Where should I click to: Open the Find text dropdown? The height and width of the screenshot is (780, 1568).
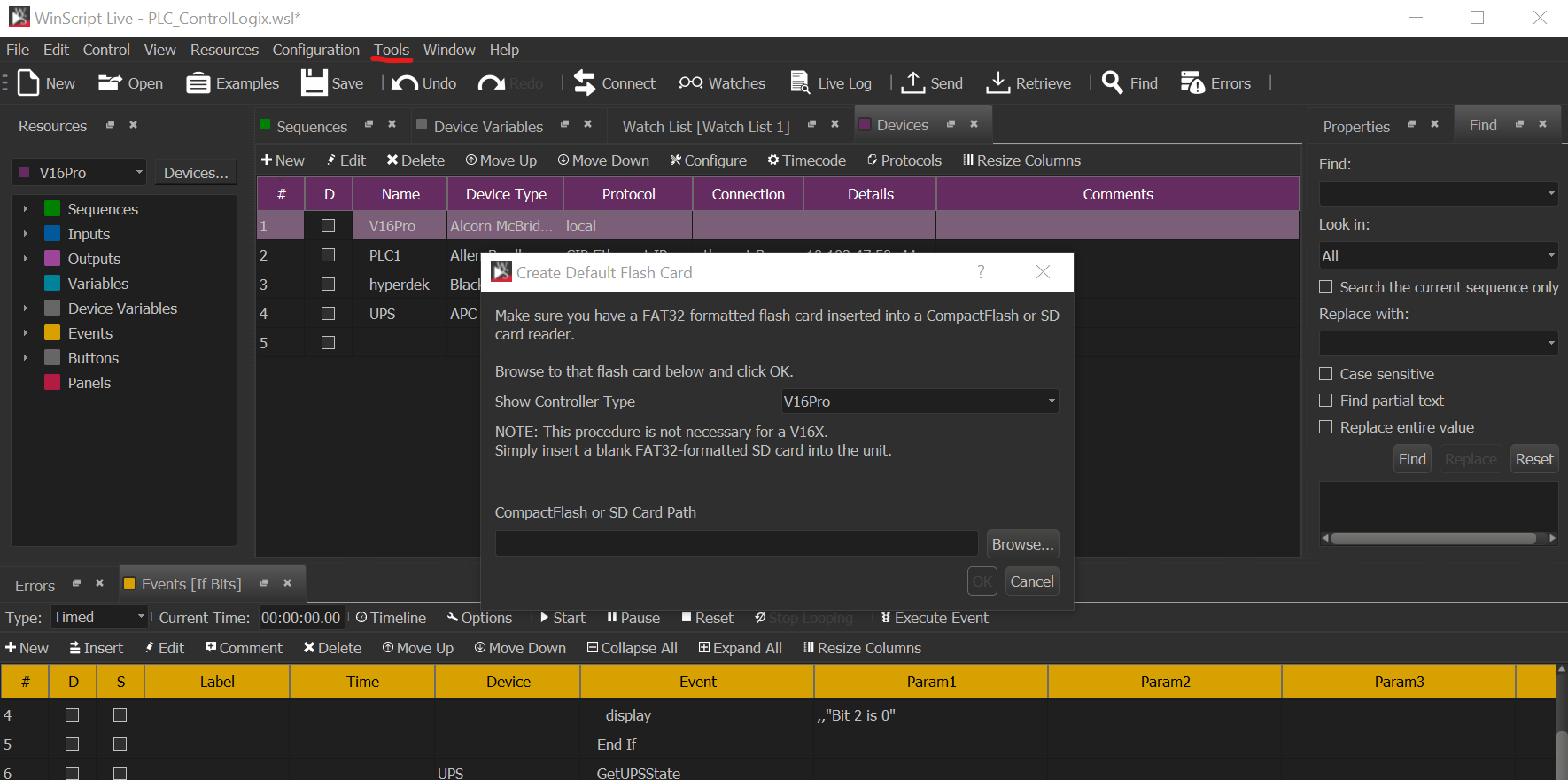point(1438,193)
